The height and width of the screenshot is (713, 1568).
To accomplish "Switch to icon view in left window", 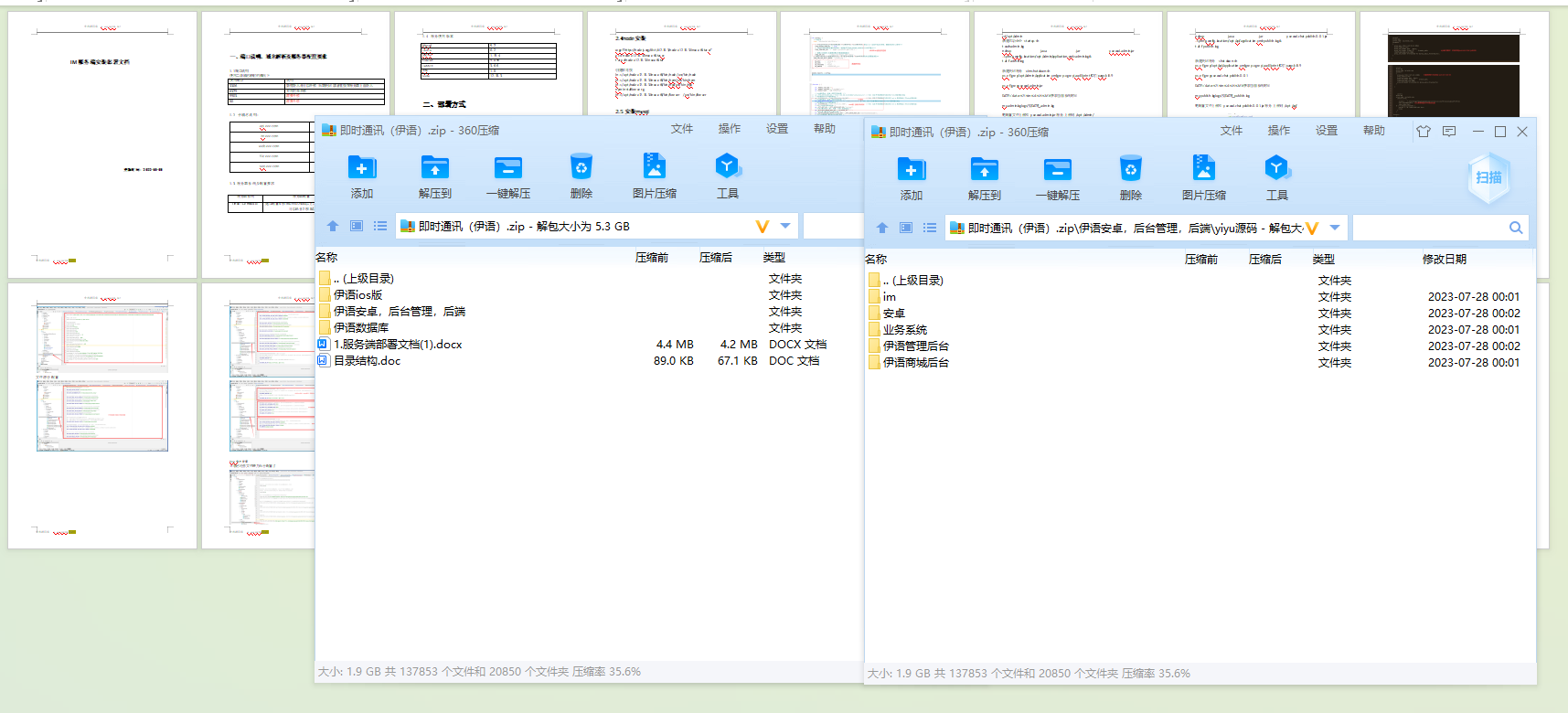I will 357,226.
